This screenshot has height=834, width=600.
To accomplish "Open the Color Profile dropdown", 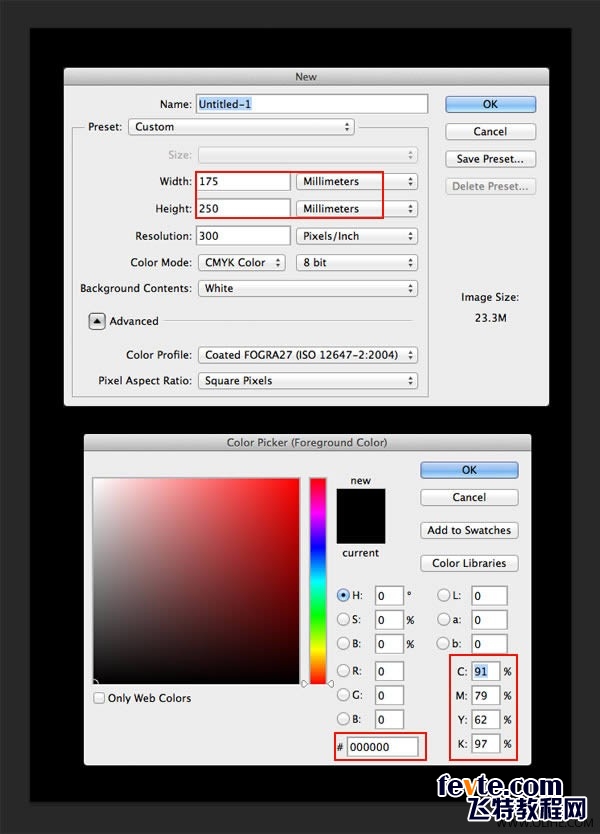I will [x=307, y=355].
